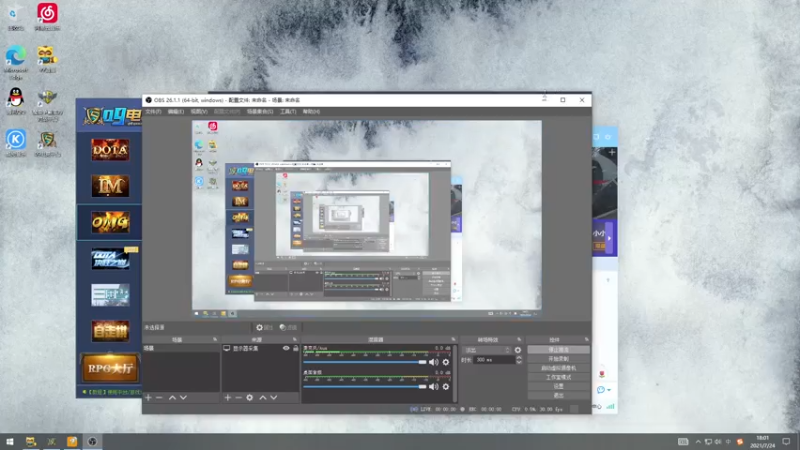800x450 pixels.
Task: Mute microphone audio speaker icon
Action: point(434,362)
